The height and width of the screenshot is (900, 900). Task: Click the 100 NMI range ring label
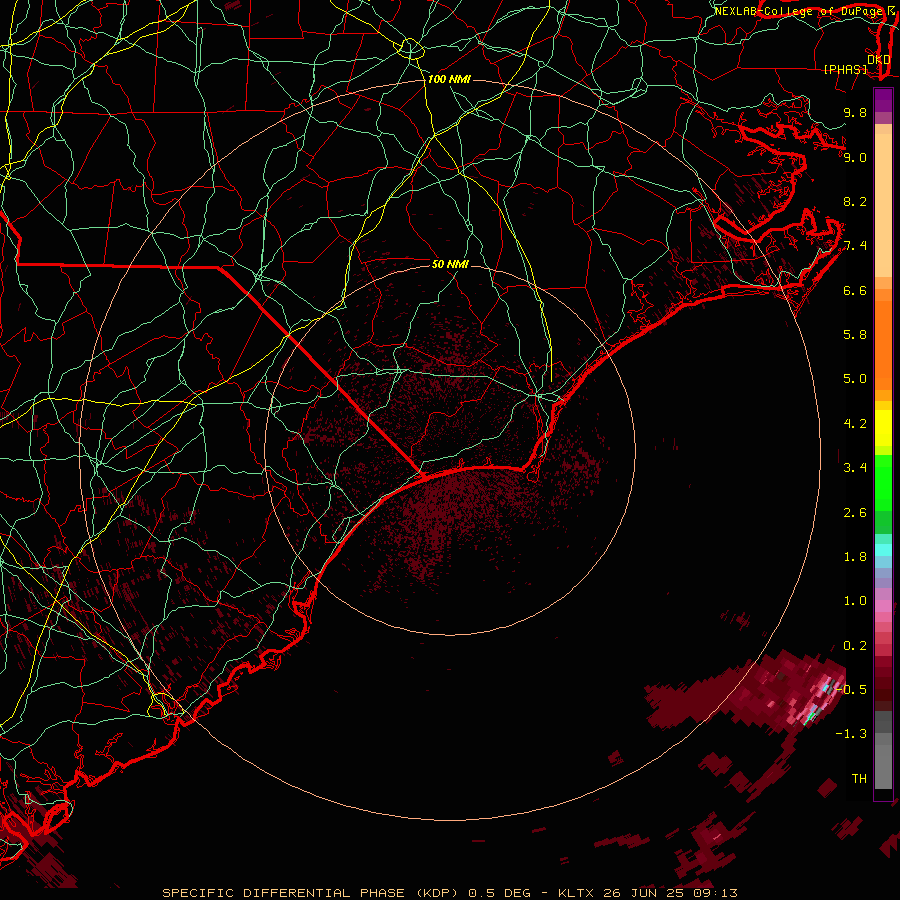449,79
